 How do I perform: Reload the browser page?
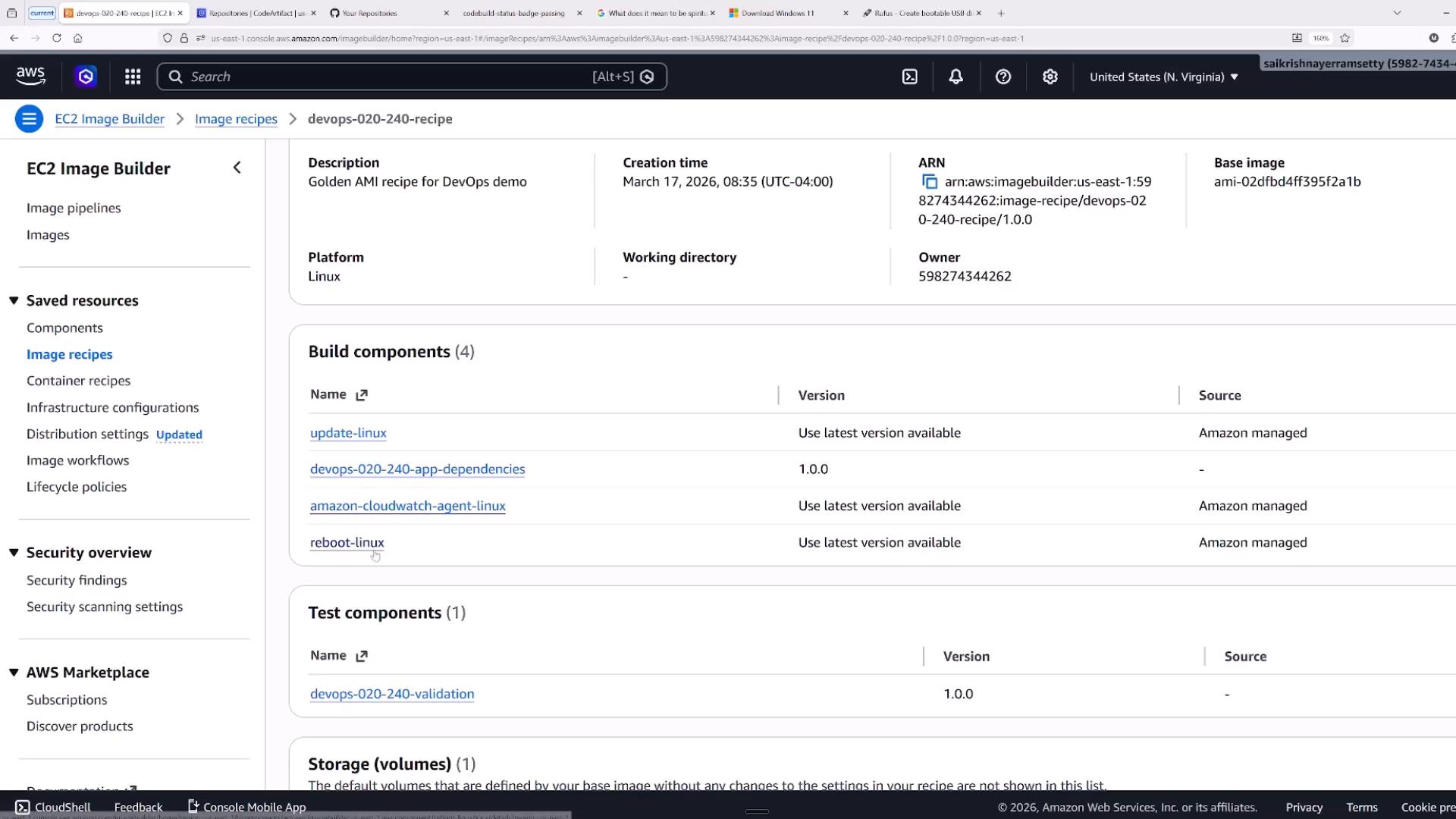[56, 38]
